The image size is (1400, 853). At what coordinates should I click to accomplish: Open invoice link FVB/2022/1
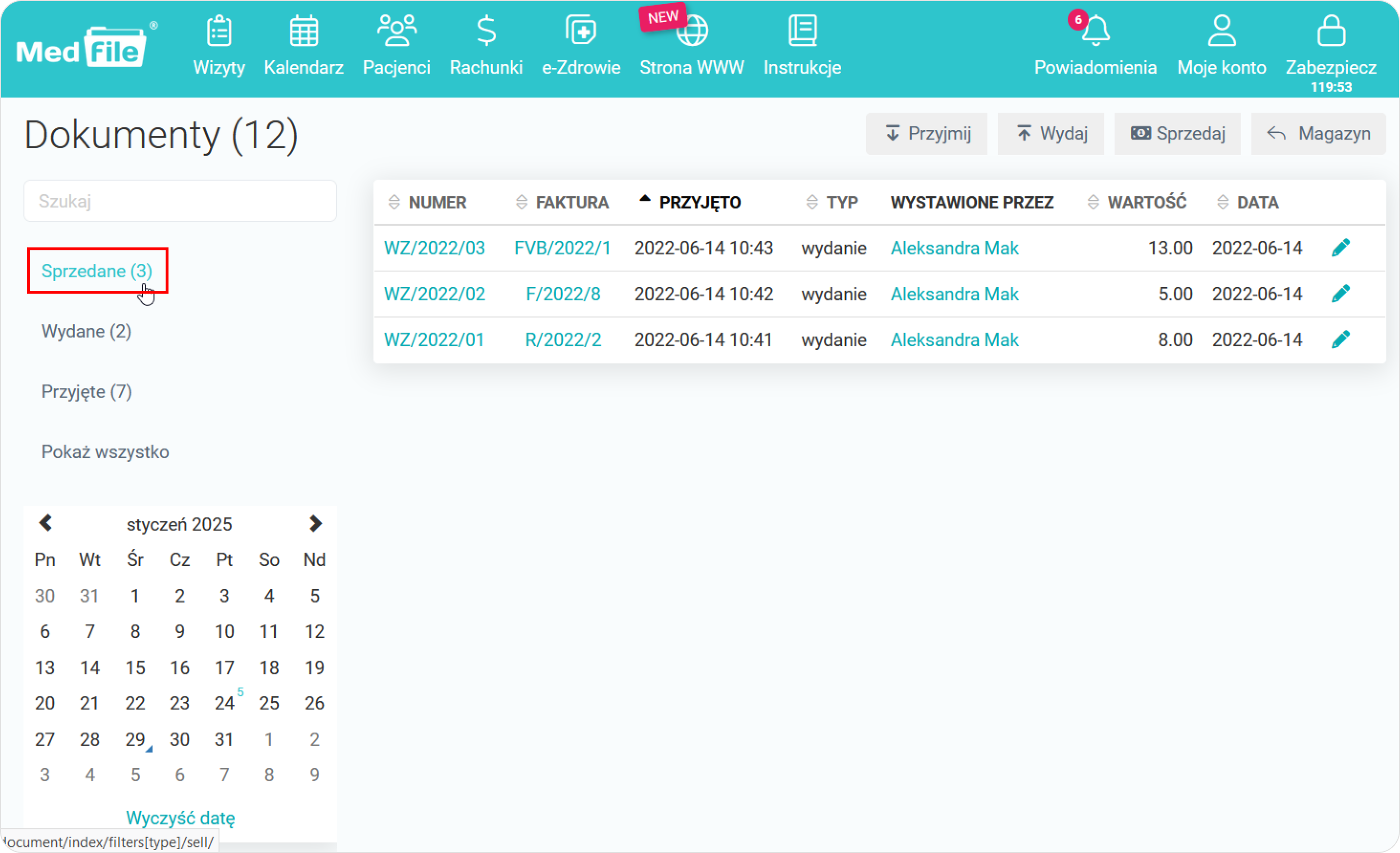coord(562,248)
